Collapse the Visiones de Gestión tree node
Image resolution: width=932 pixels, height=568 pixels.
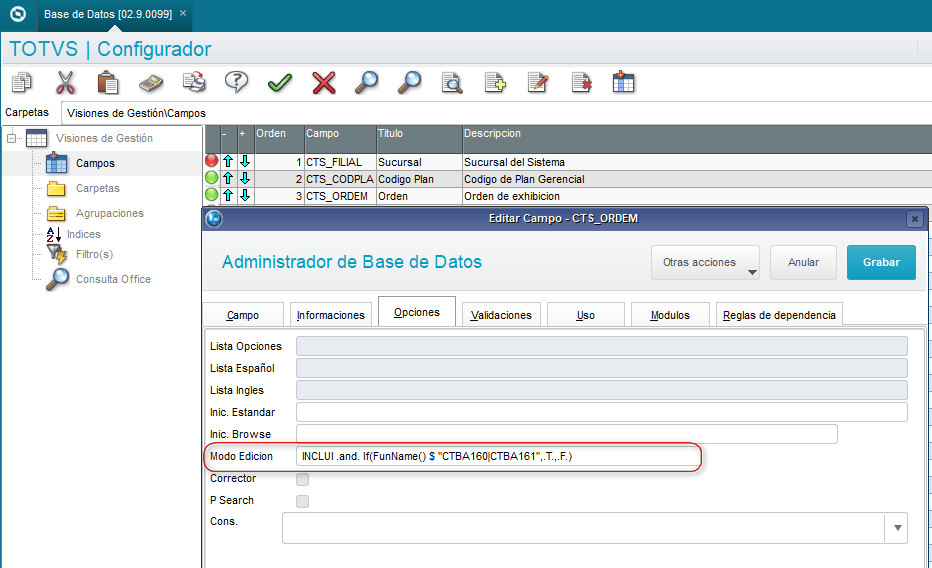tap(11, 138)
